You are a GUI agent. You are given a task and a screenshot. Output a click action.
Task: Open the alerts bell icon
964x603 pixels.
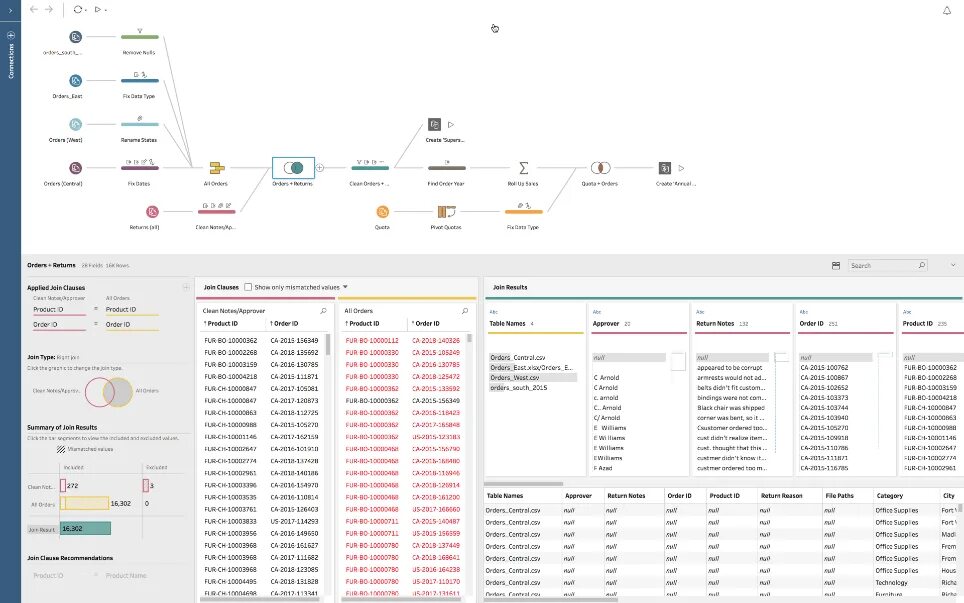pos(947,10)
